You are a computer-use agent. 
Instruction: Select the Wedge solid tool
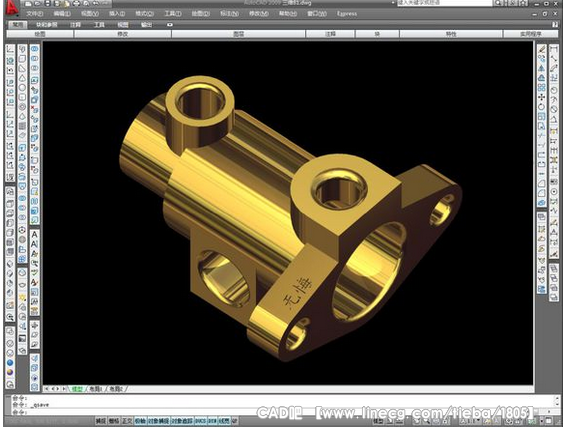pos(22,68)
